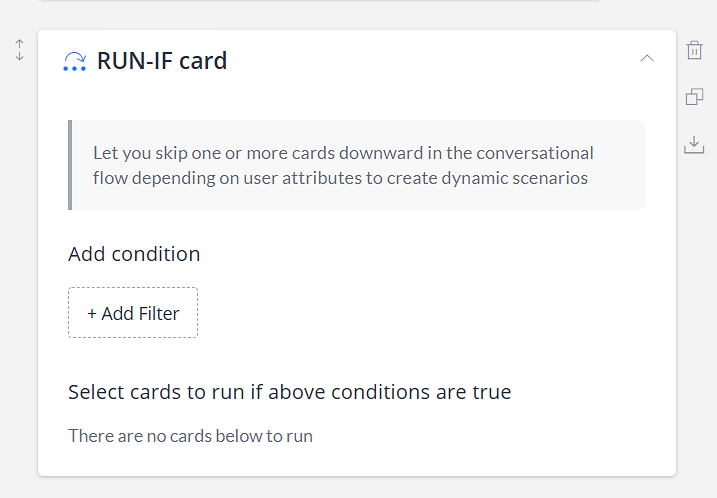This screenshot has height=498, width=717.
Task: Click the downward arrow of reorder handle
Action: point(19,55)
